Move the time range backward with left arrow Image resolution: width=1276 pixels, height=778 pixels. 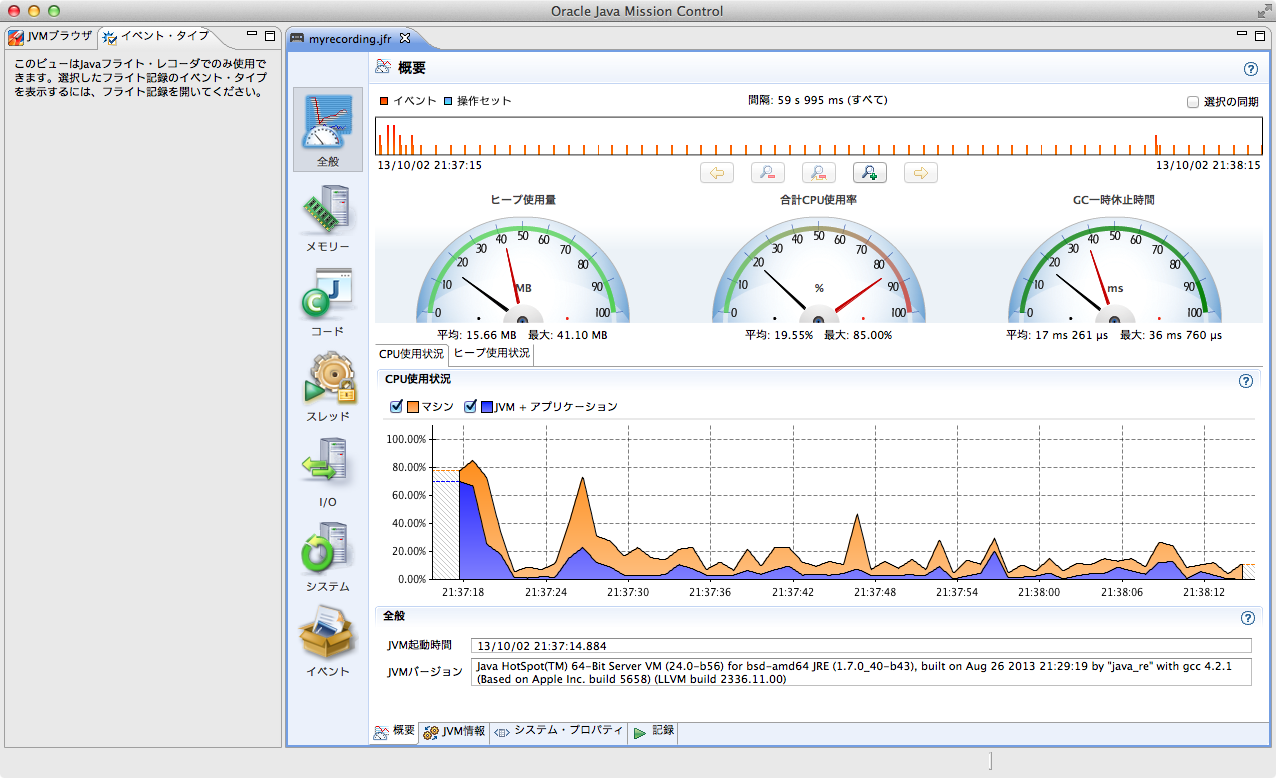[x=717, y=173]
